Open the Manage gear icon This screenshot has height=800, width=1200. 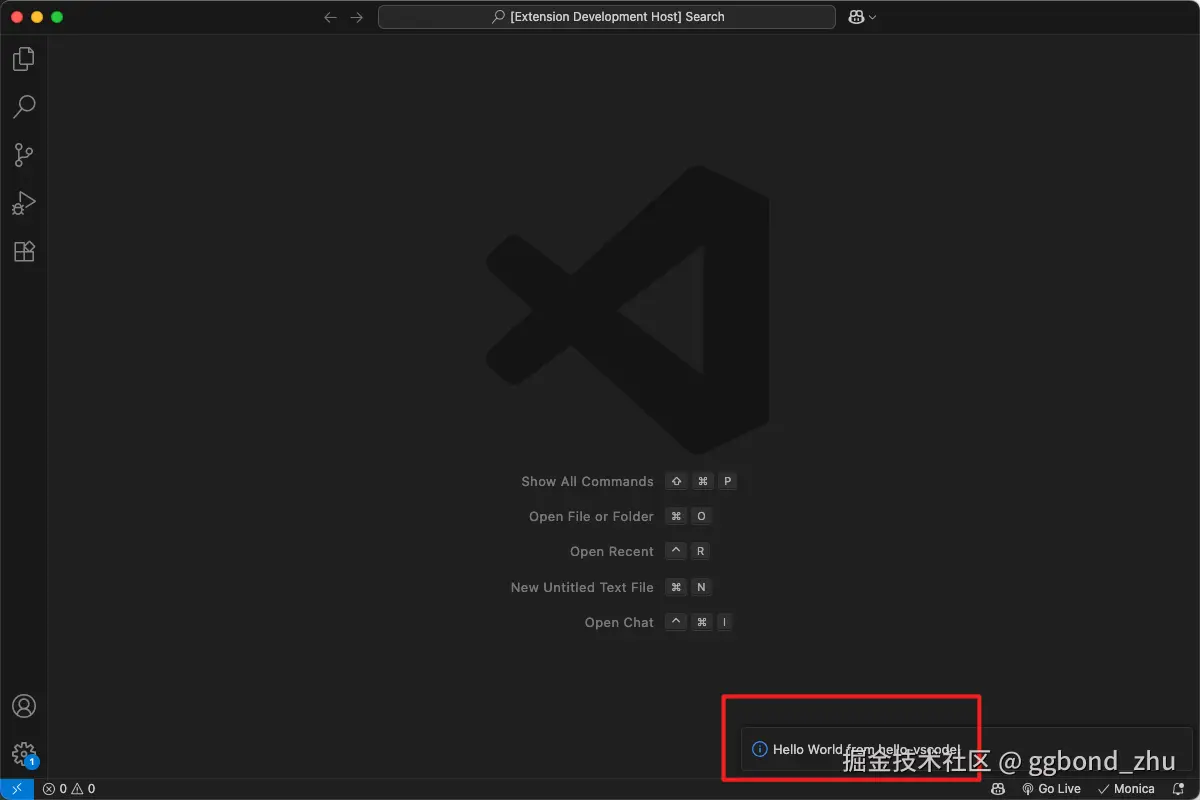tap(24, 754)
